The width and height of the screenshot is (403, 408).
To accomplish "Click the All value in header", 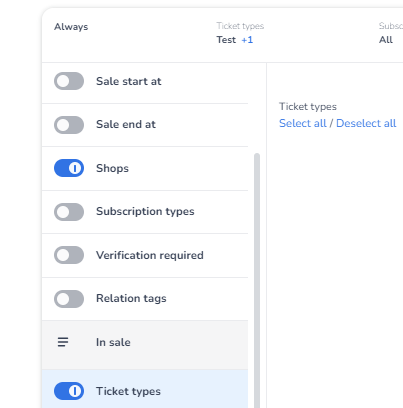I will coord(386,40).
